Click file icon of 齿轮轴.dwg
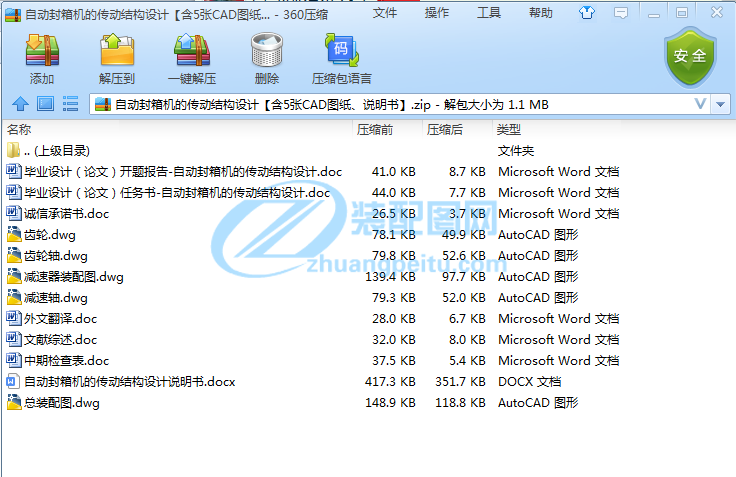Viewport: 736px width, 477px height. click(14, 255)
